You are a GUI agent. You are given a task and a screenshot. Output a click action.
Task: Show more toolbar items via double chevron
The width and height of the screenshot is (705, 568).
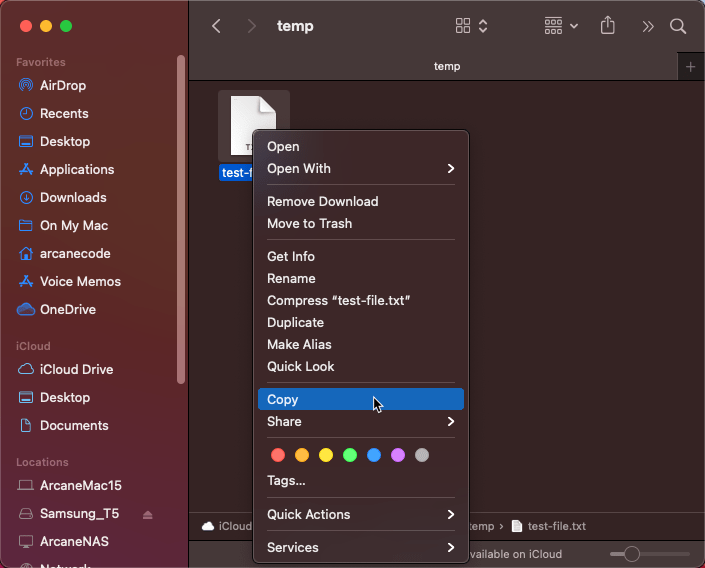coord(648,26)
